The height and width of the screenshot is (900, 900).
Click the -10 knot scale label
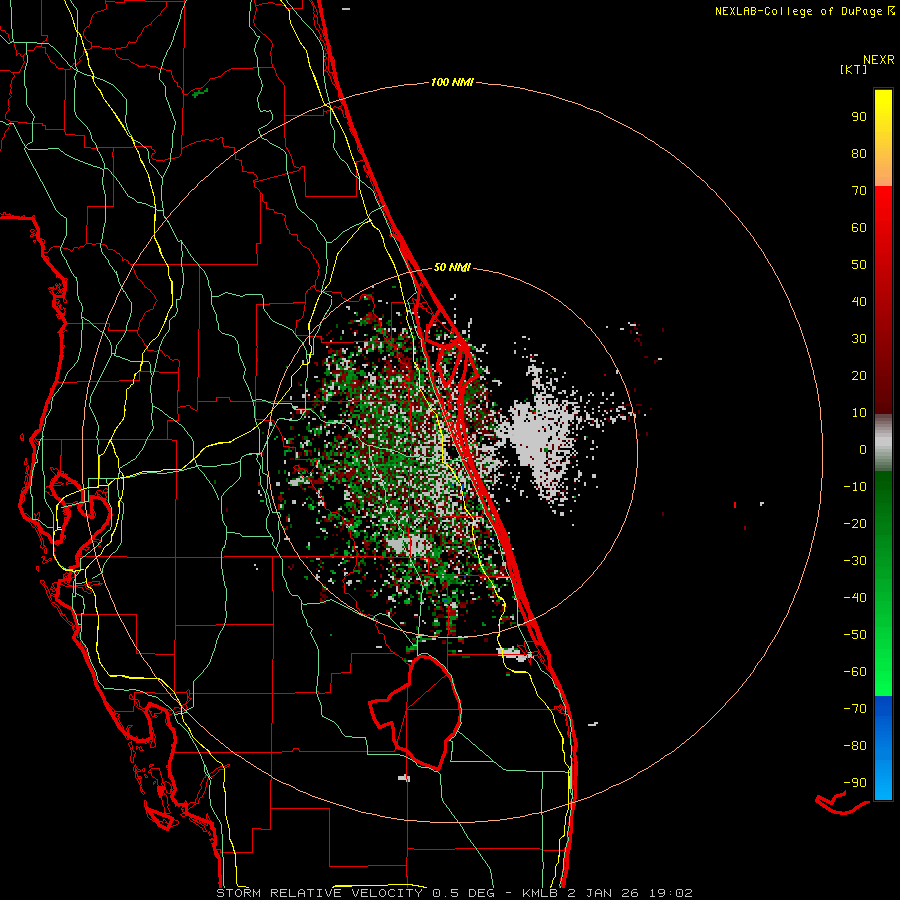(855, 487)
